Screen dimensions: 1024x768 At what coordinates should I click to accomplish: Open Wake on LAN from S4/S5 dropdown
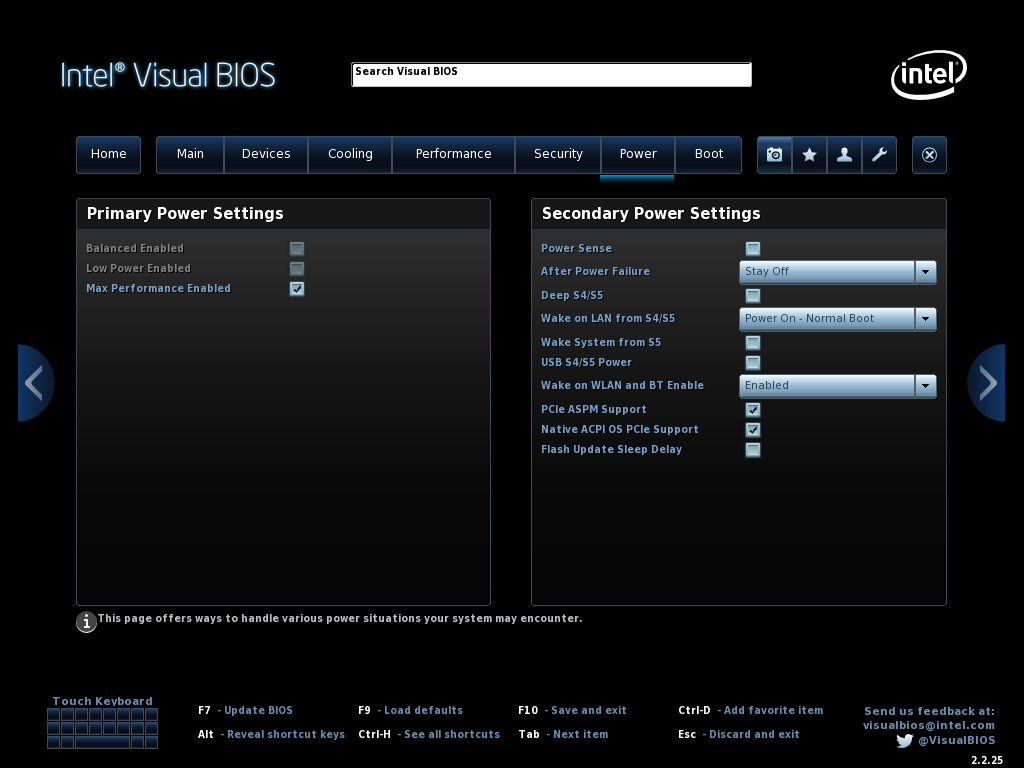click(x=925, y=319)
